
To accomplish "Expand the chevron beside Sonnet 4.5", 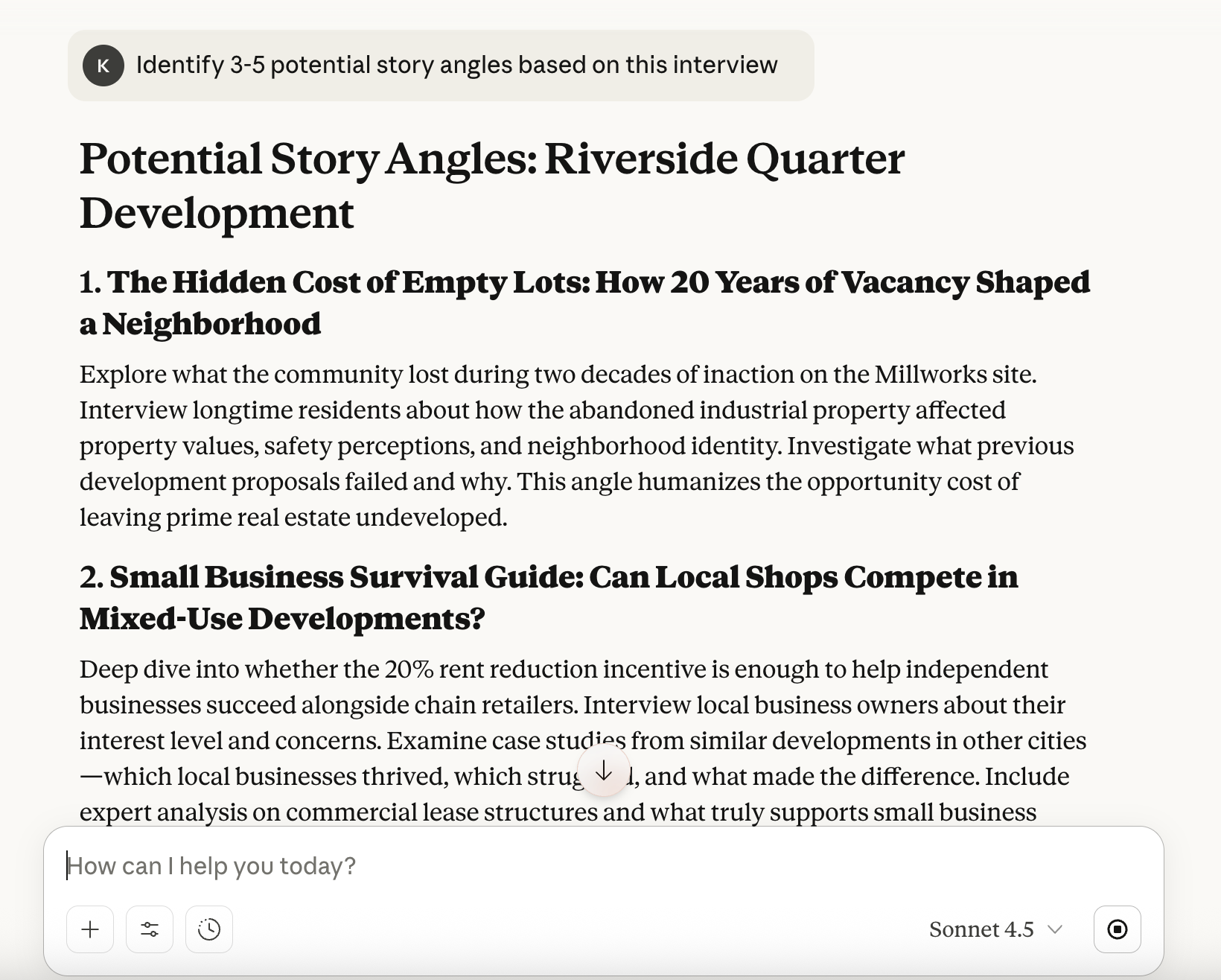I will (1055, 929).
